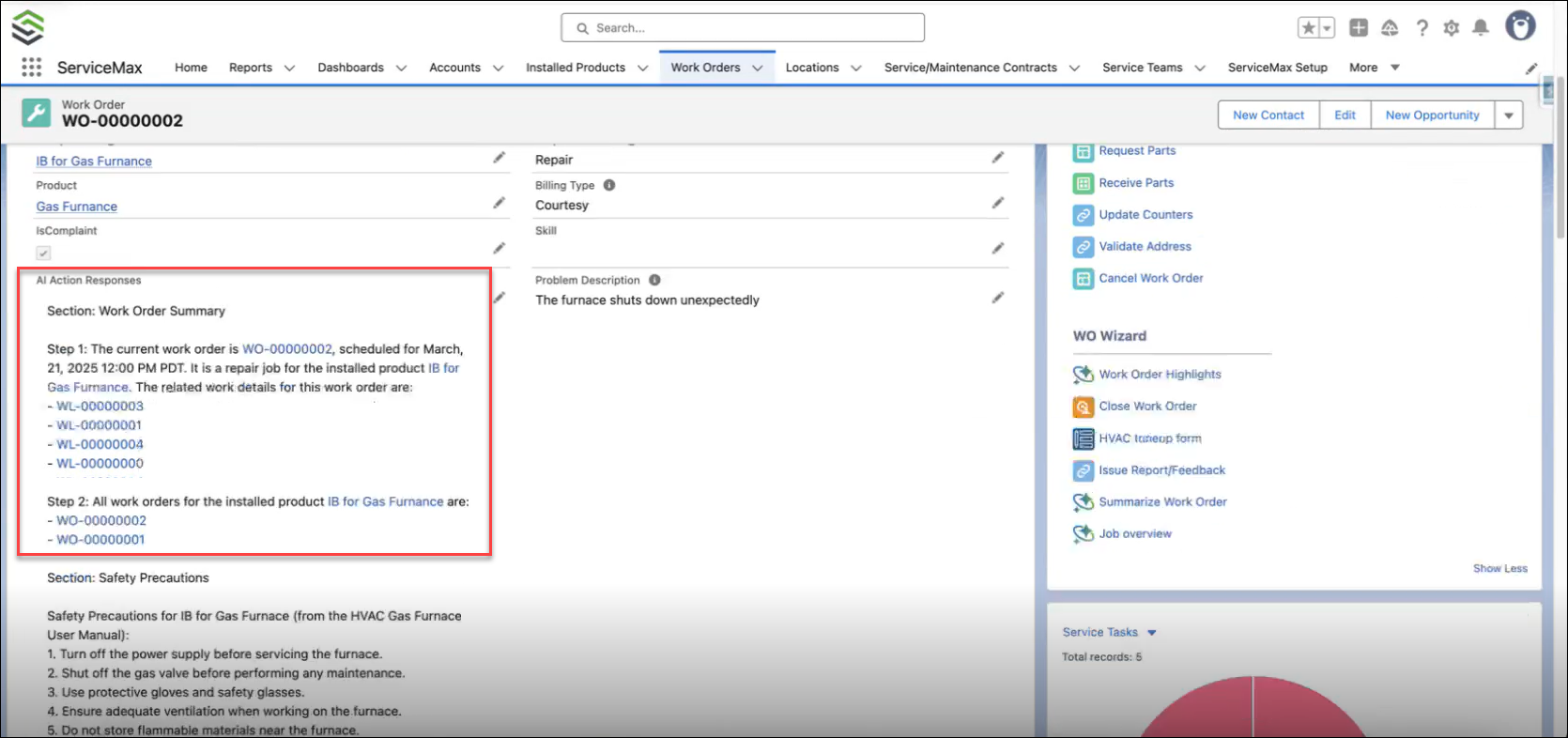Edit the AI Action Responses pencil
The image size is (1568, 738).
pos(499,298)
